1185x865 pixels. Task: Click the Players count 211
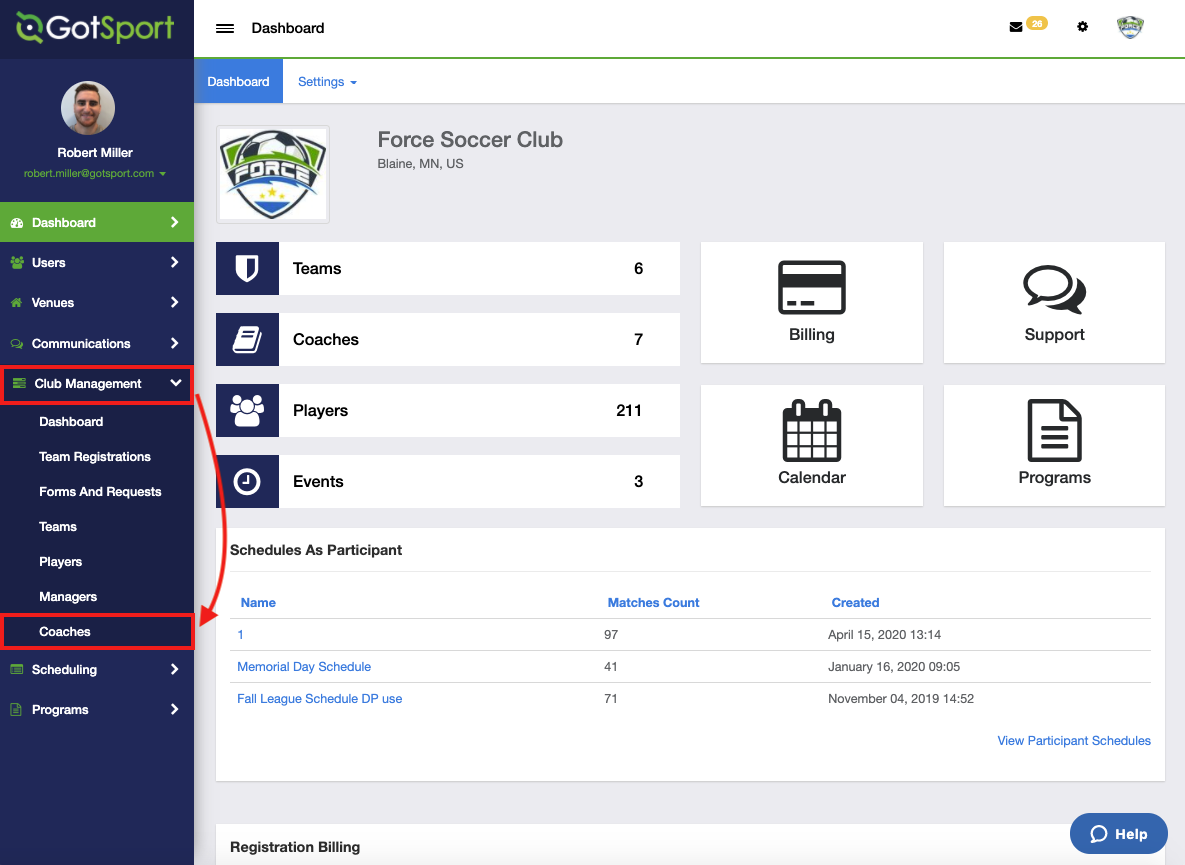click(629, 410)
